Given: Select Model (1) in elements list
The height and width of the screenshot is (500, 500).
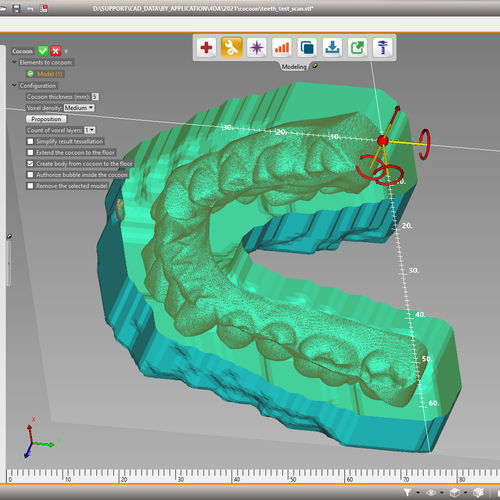Looking at the screenshot, I should 50,74.
